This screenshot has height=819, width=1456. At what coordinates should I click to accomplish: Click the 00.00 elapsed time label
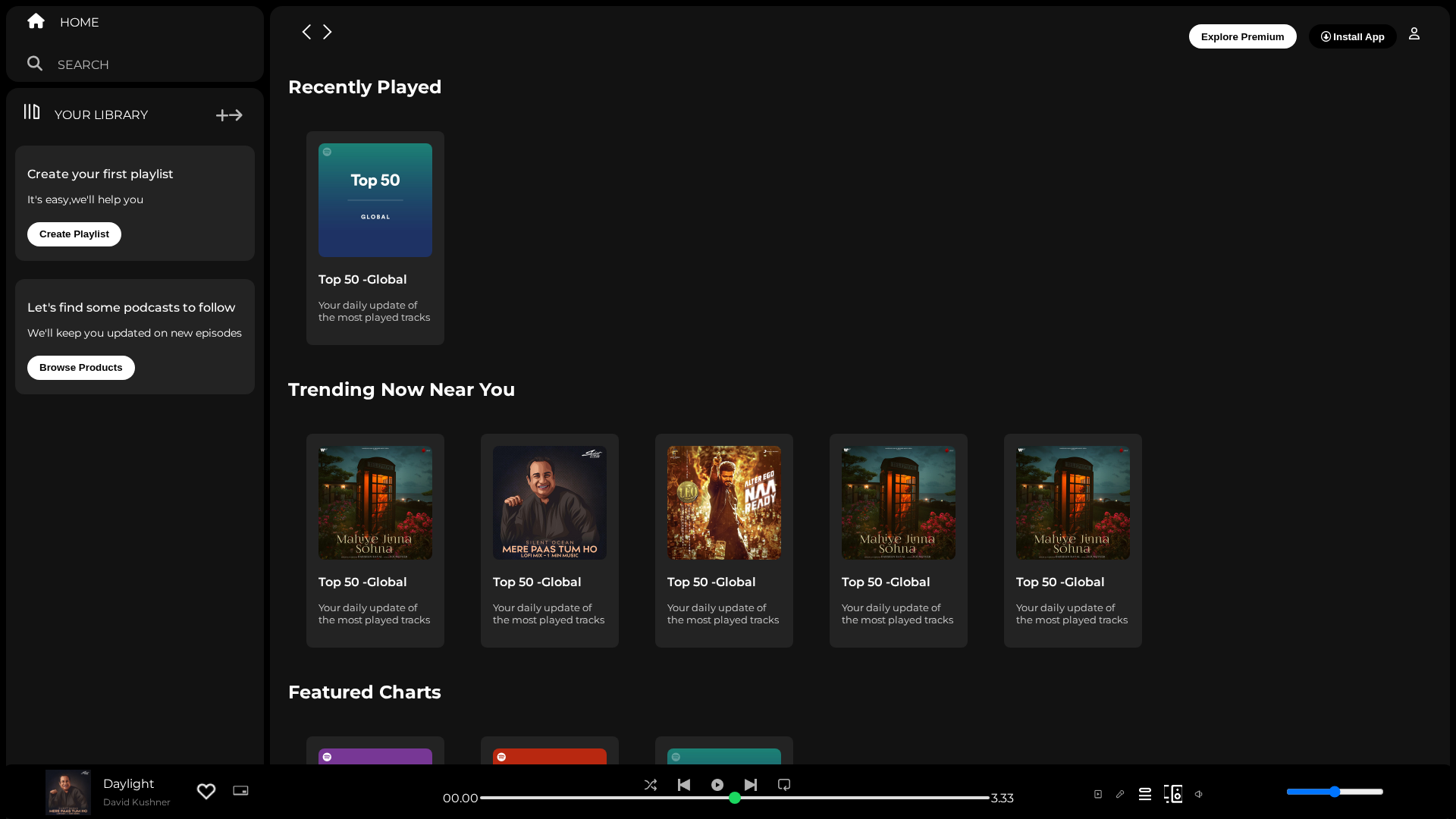click(x=460, y=799)
